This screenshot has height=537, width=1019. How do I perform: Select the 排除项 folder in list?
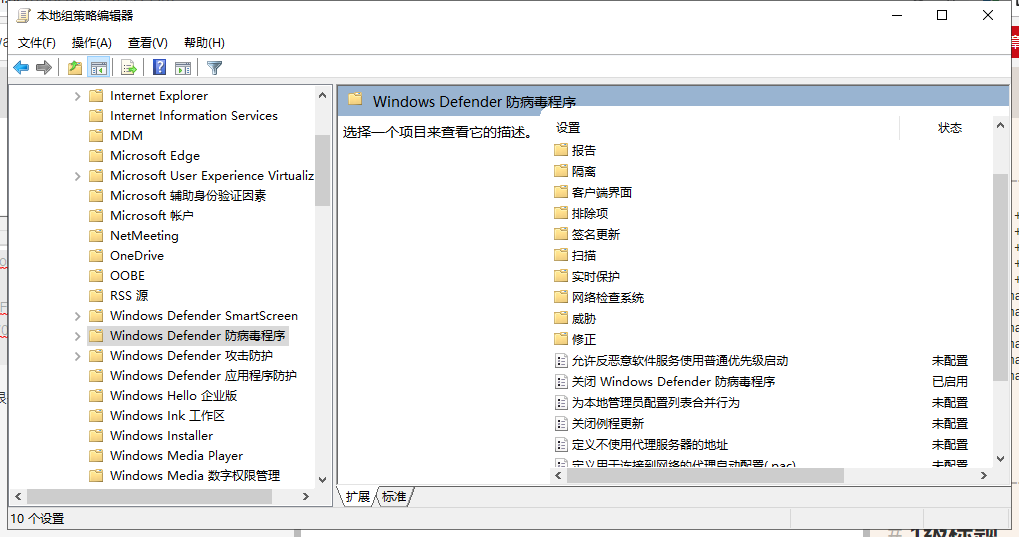tap(589, 213)
